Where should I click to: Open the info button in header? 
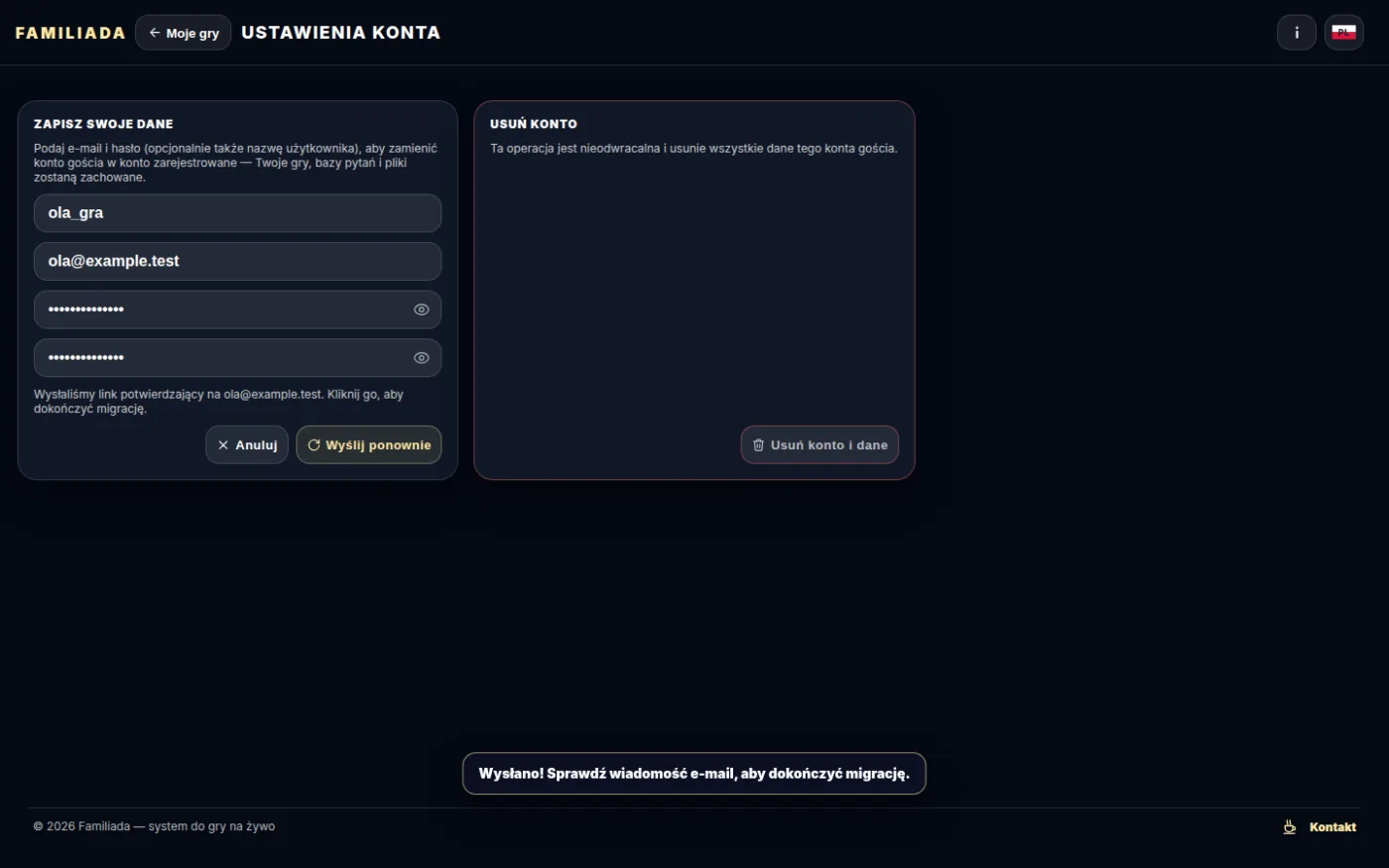click(1296, 33)
